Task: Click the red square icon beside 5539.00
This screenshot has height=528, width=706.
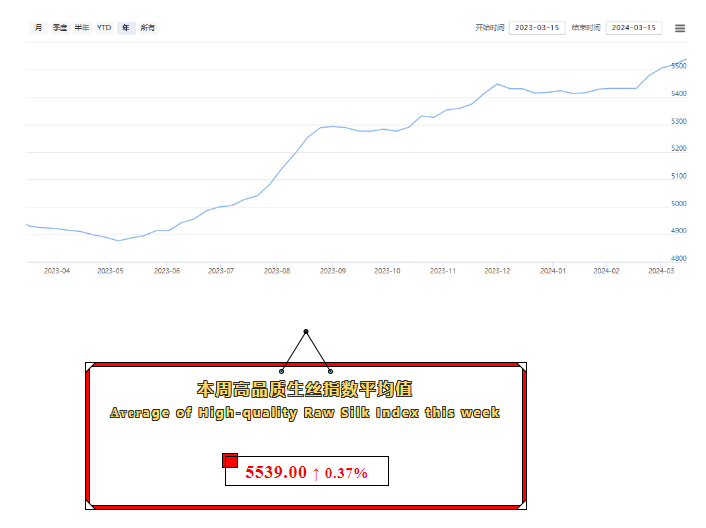Action: [231, 461]
